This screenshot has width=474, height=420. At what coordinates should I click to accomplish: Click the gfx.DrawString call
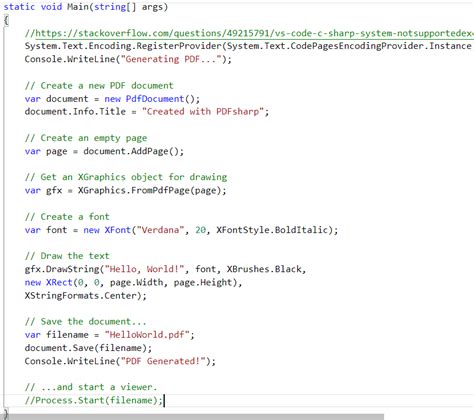coord(62,269)
